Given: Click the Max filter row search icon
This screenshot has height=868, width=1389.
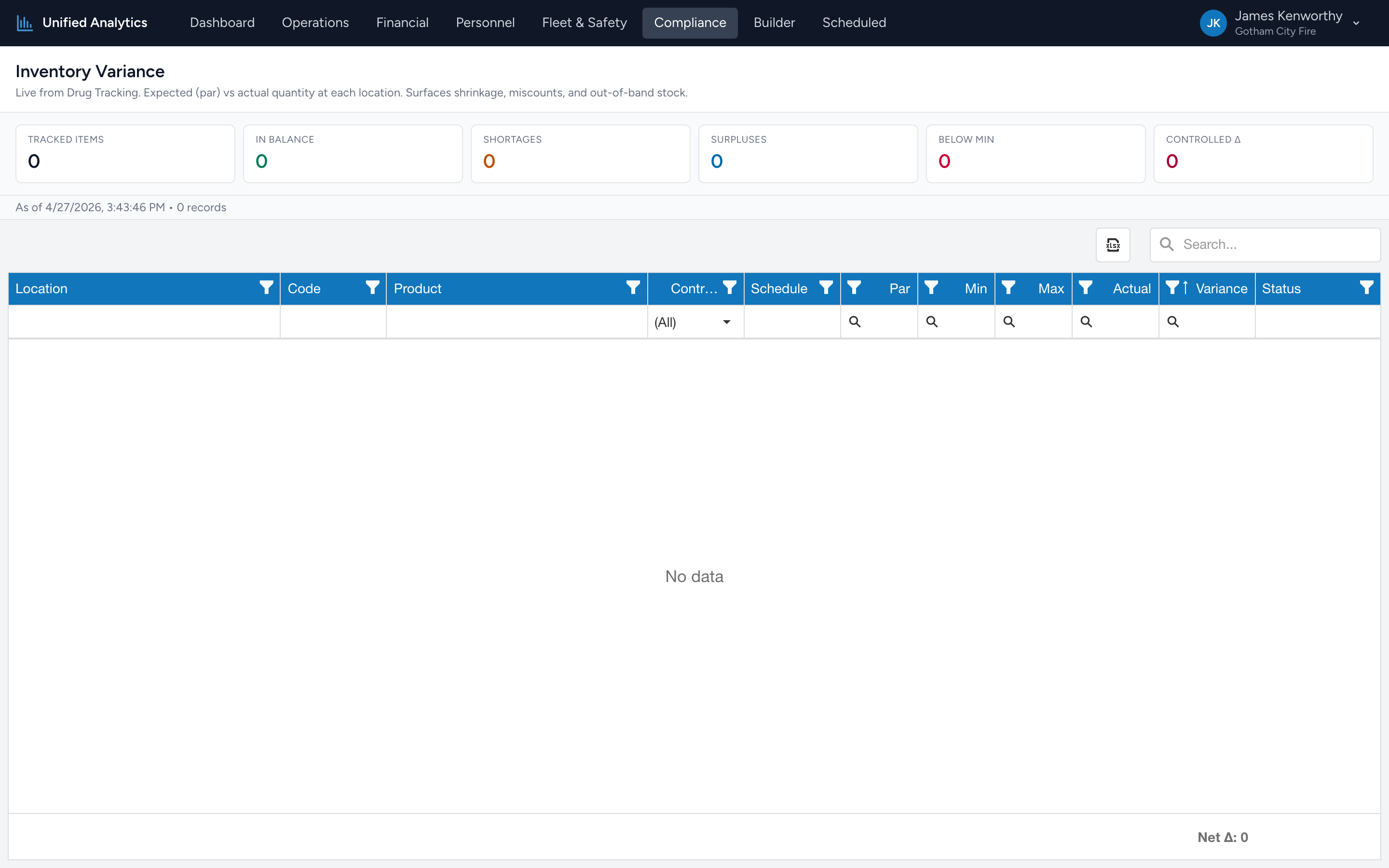Looking at the screenshot, I should click(x=1009, y=322).
